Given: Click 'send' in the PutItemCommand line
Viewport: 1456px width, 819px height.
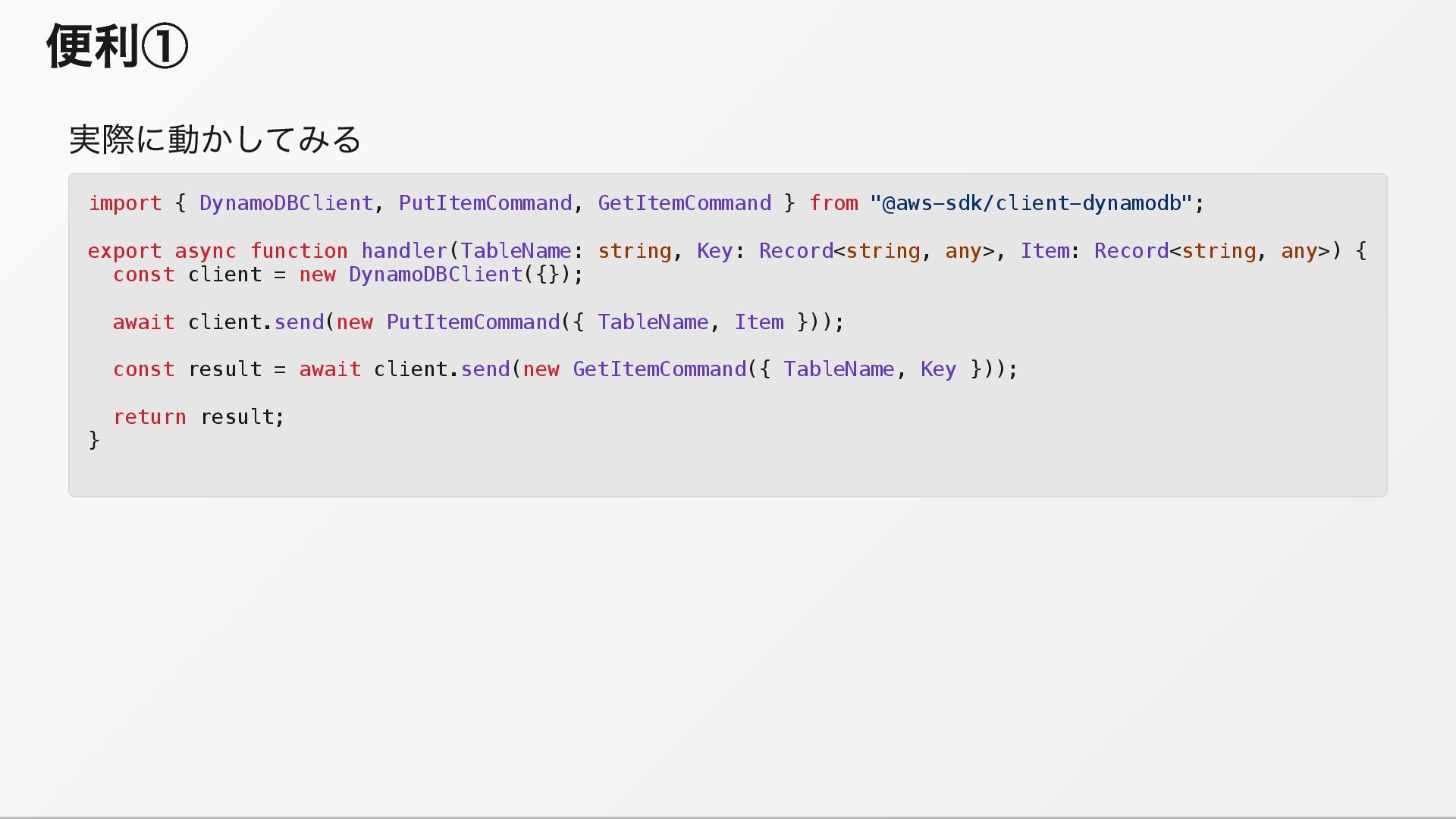Looking at the screenshot, I should pos(299,322).
